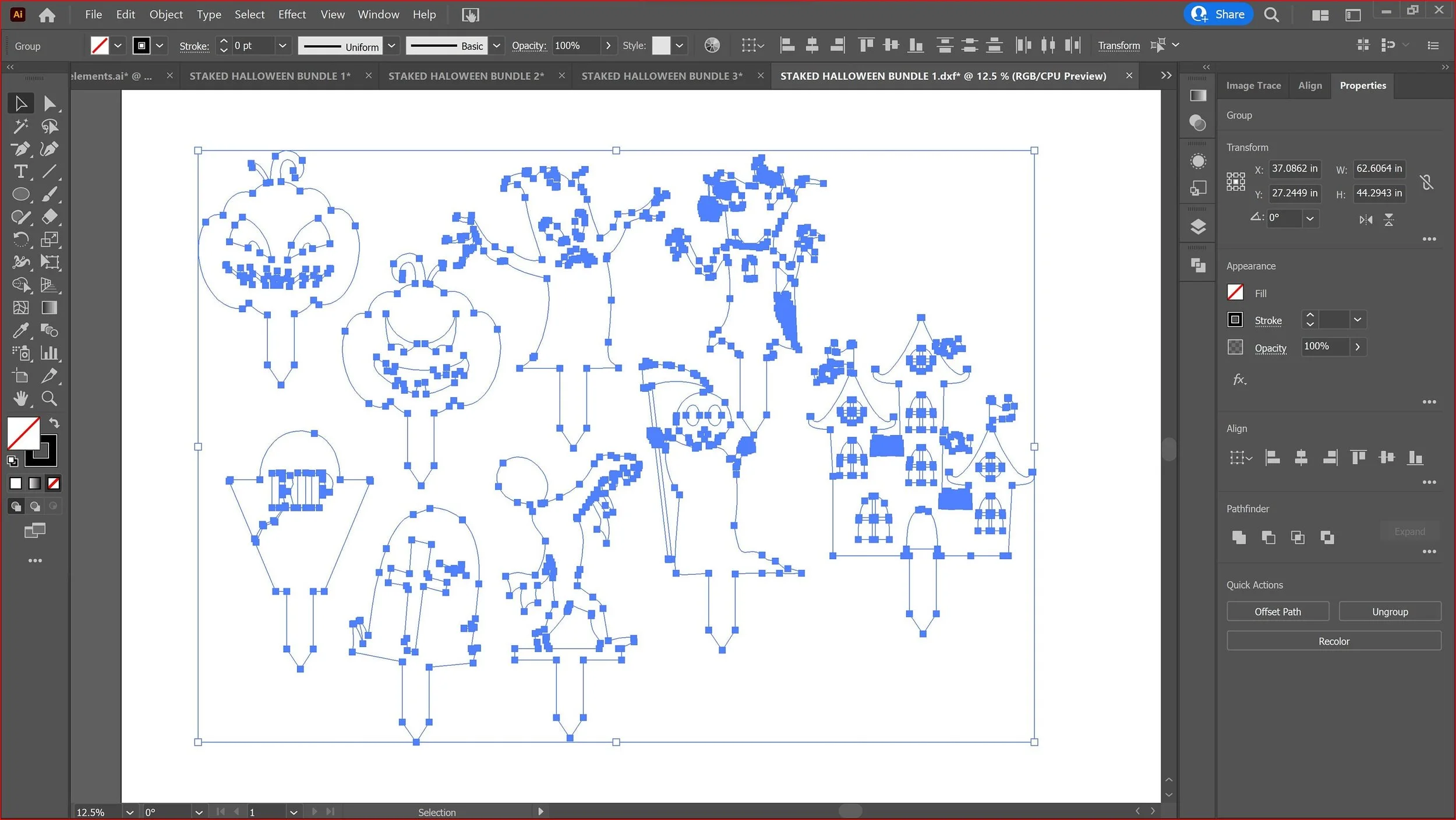Image resolution: width=1456 pixels, height=820 pixels.
Task: Select the Shape Builder tool
Action: [21, 285]
